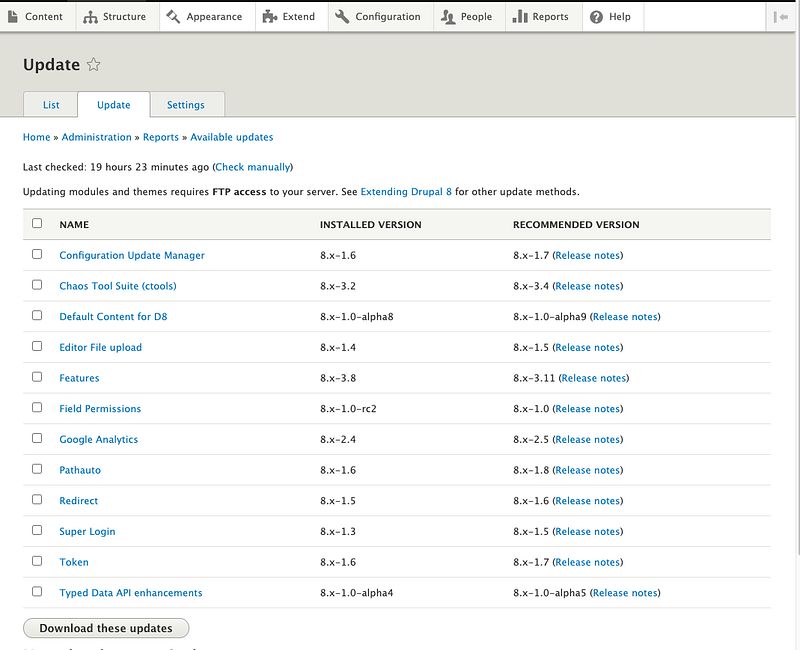Viewport: 800px width, 650px height.
Task: View Release notes for Google Analytics 8.x-2.5
Action: pyautogui.click(x=588, y=439)
